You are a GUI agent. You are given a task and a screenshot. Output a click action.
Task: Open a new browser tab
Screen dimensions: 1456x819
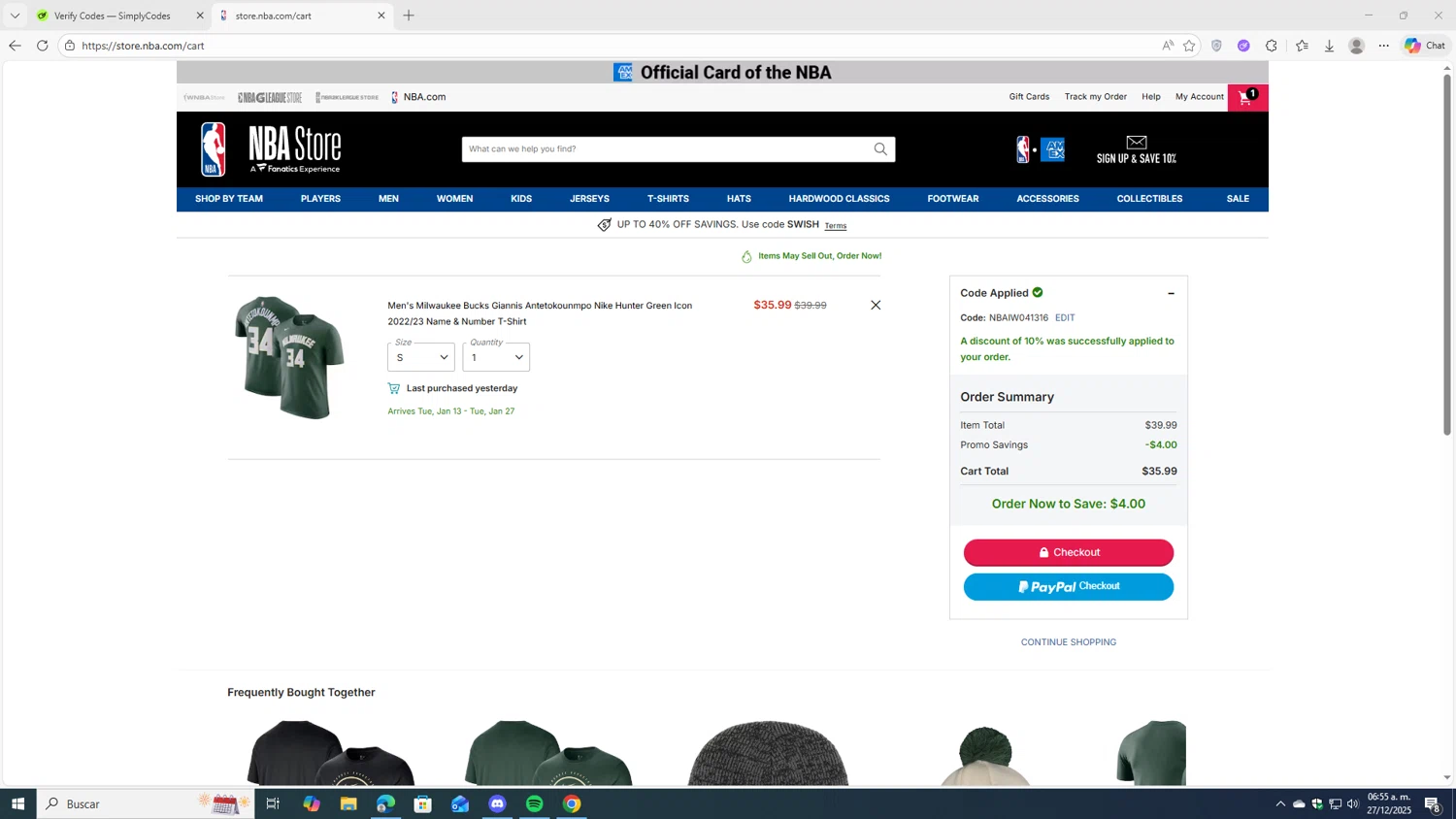(x=409, y=16)
